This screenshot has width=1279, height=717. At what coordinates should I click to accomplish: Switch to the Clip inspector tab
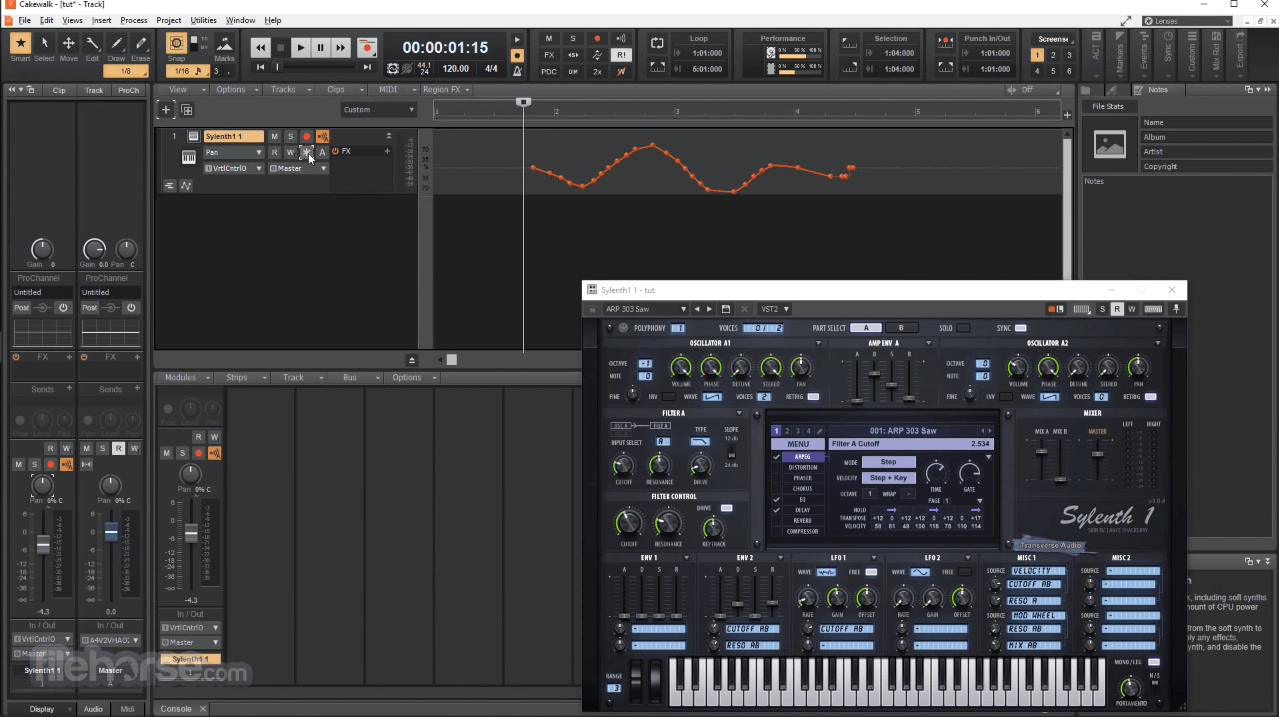(59, 90)
